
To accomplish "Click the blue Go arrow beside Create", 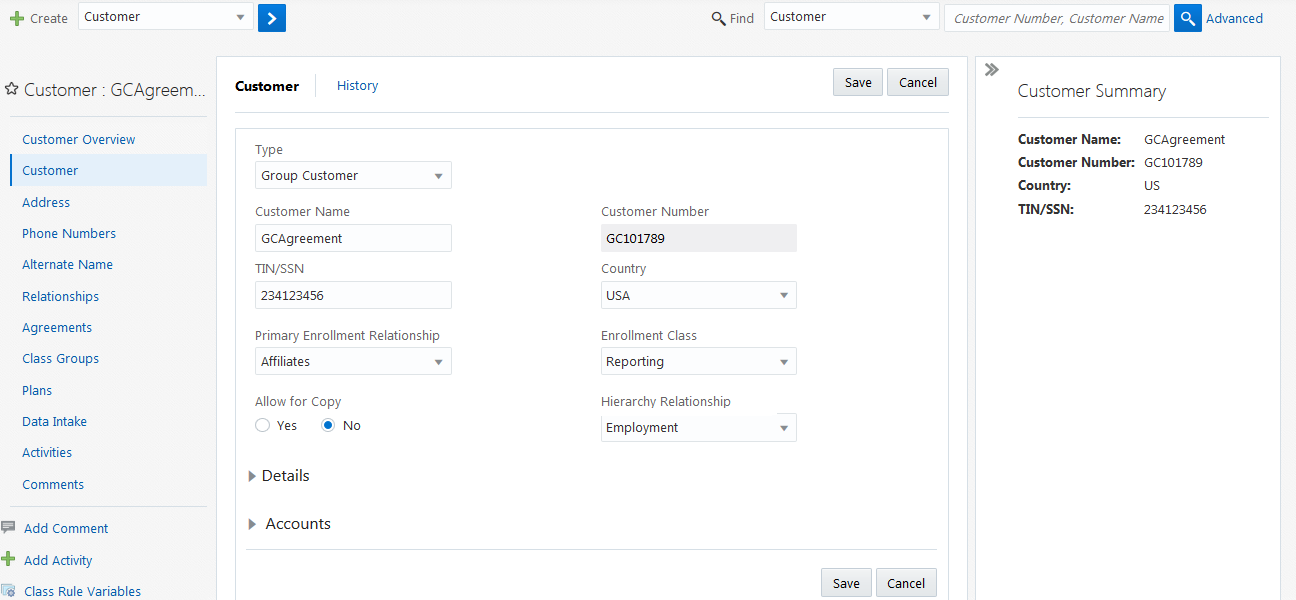I will click(271, 17).
